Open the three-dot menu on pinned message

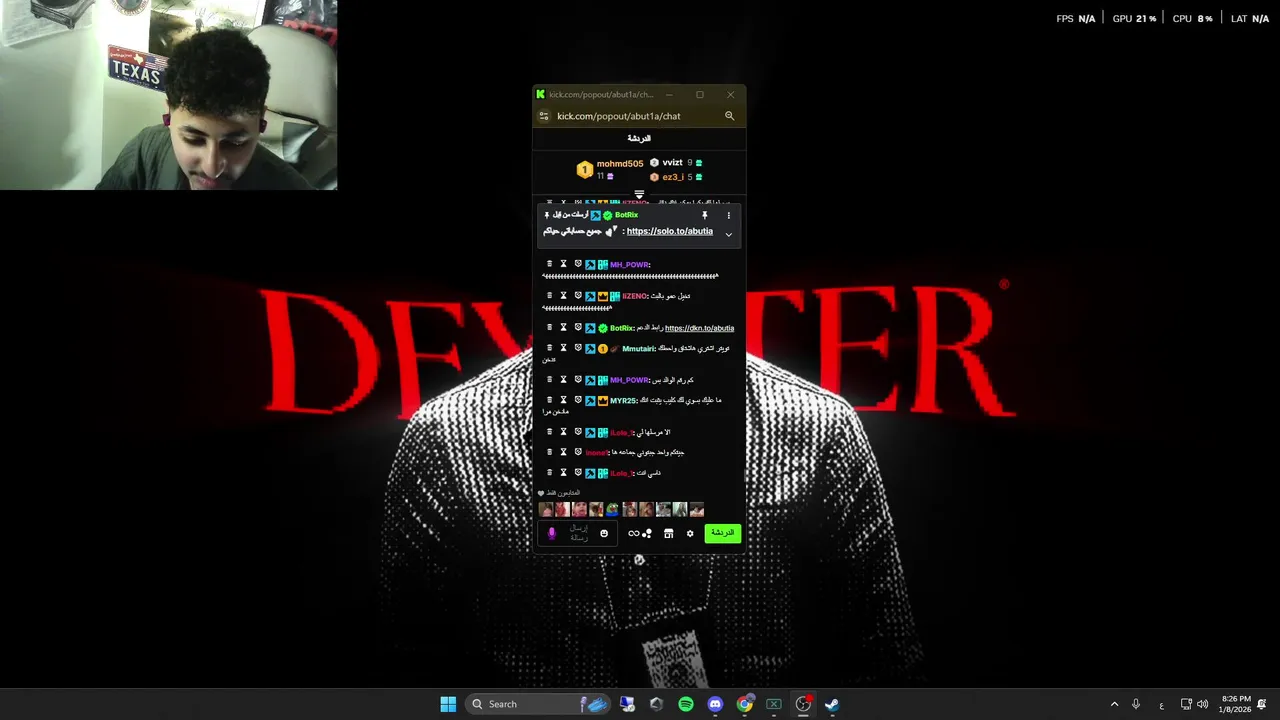(x=728, y=215)
